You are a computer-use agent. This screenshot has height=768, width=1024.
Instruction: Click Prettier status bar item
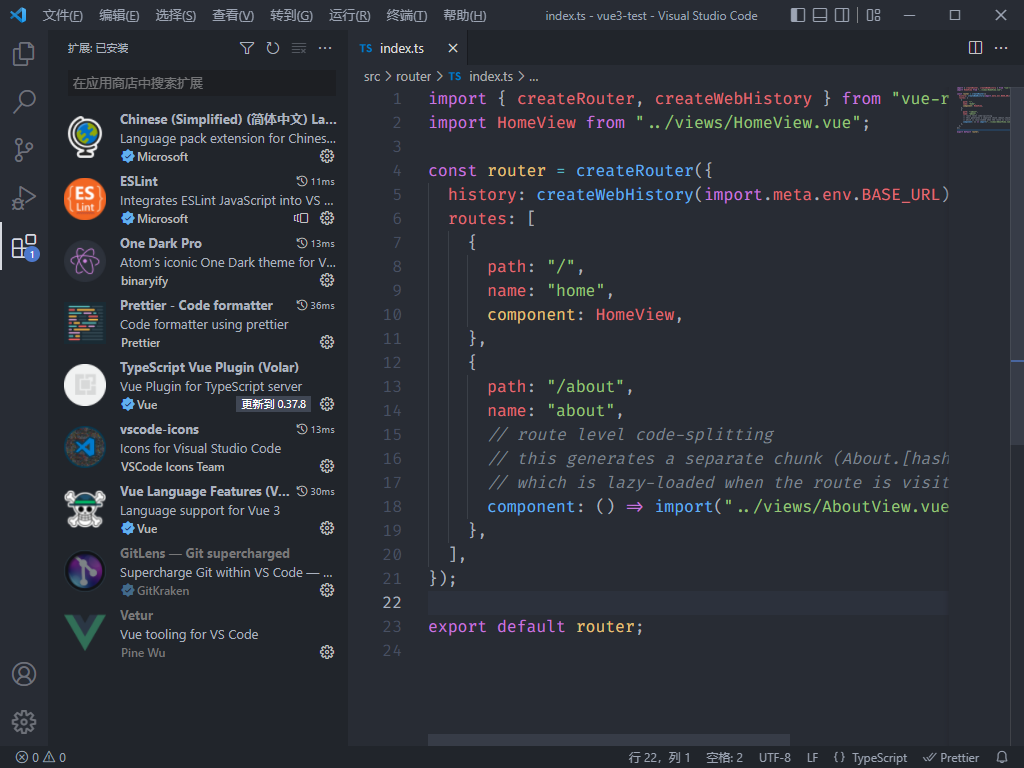pyautogui.click(x=951, y=758)
